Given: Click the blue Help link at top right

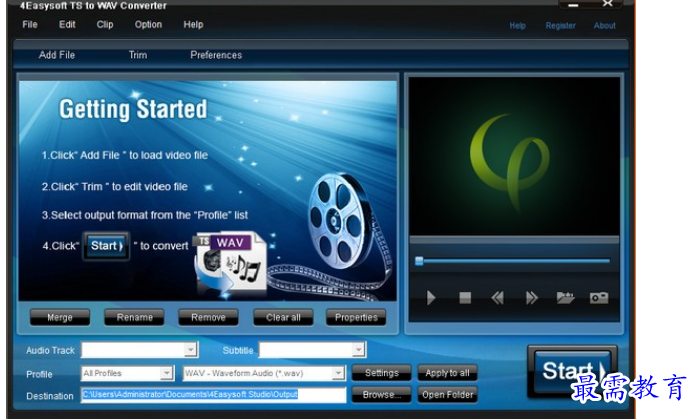Looking at the screenshot, I should click(x=517, y=26).
